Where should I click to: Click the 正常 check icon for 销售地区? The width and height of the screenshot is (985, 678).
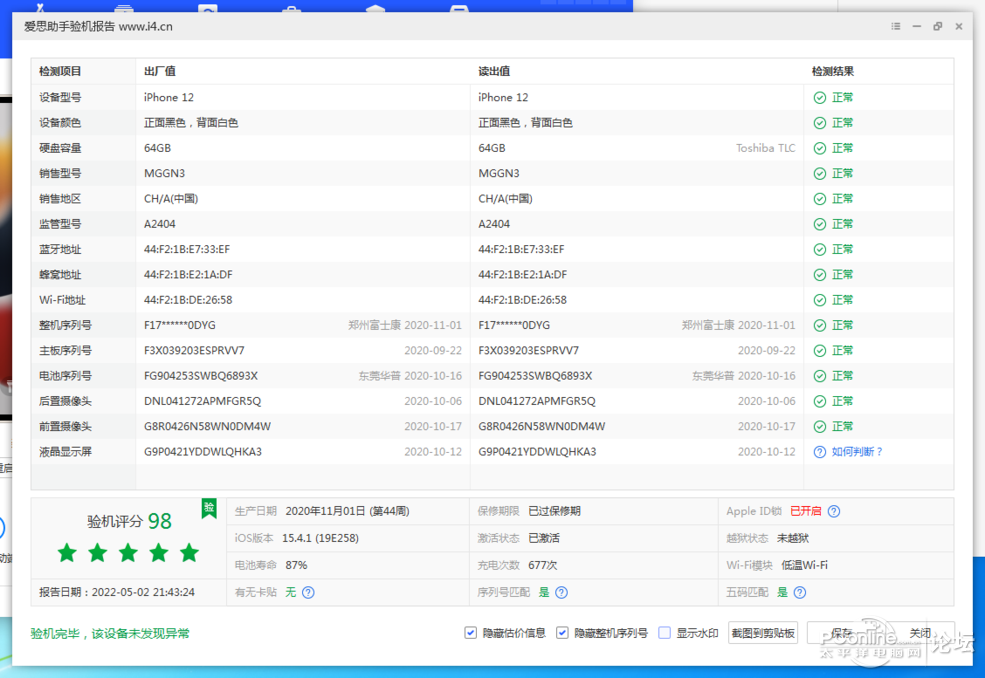(x=820, y=199)
